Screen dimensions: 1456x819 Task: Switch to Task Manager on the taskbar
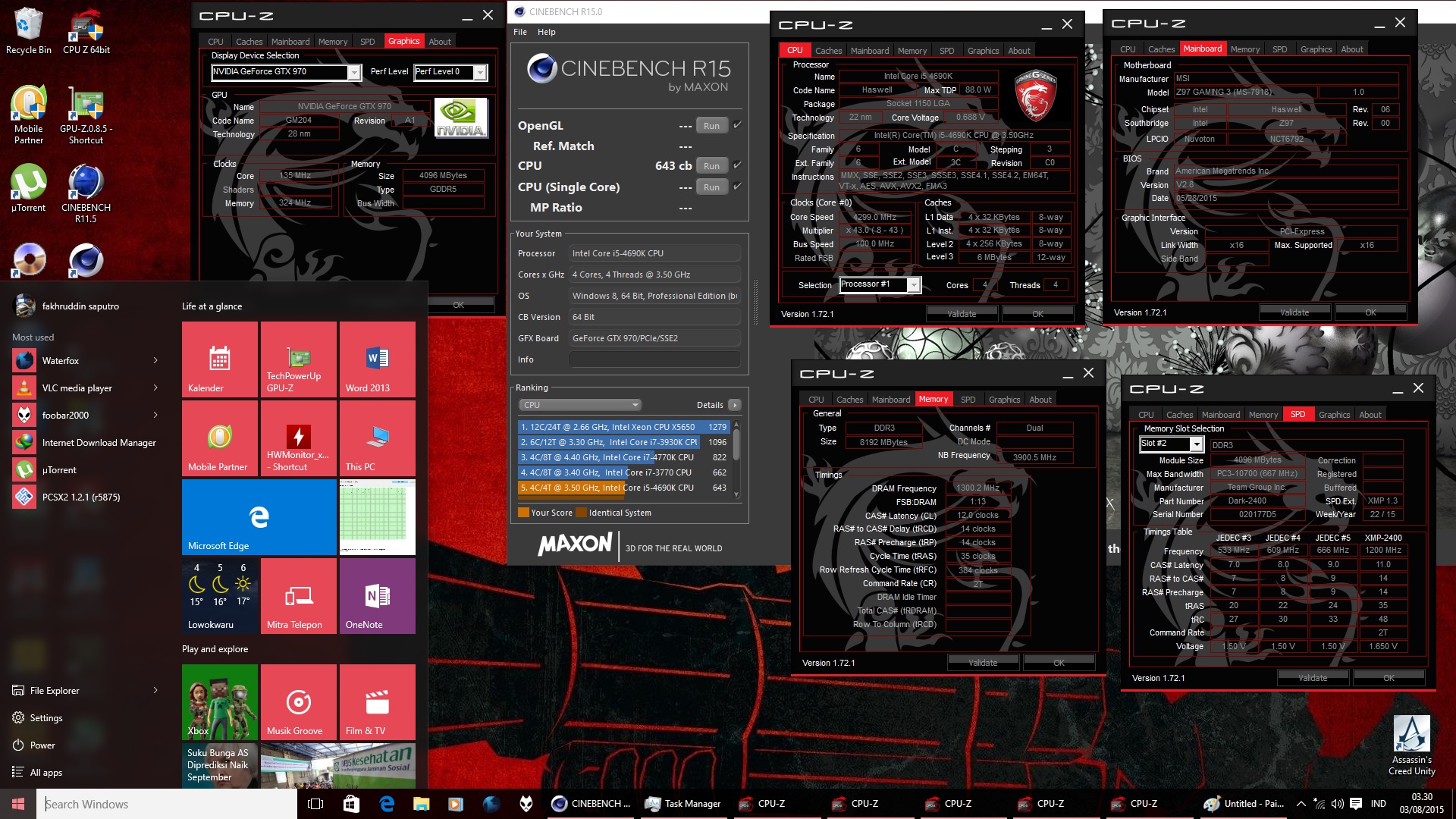pos(684,804)
